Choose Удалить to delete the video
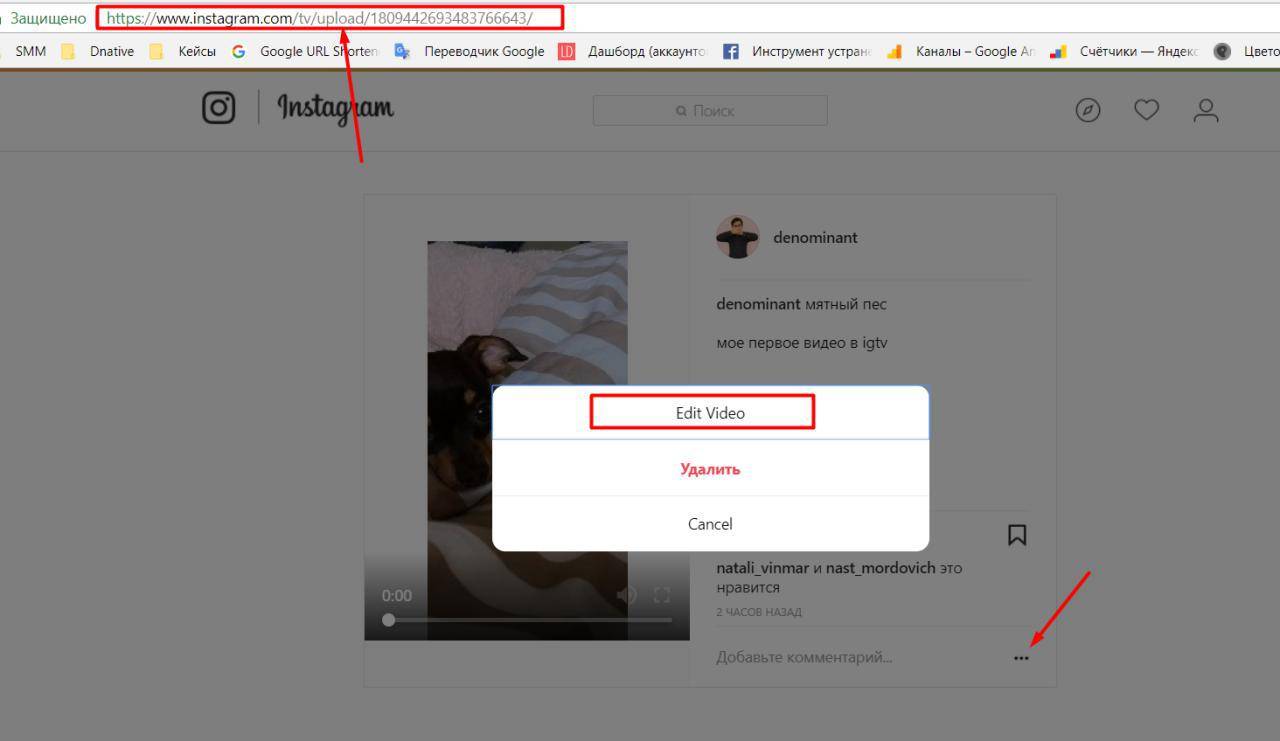1280x741 pixels. coord(710,469)
